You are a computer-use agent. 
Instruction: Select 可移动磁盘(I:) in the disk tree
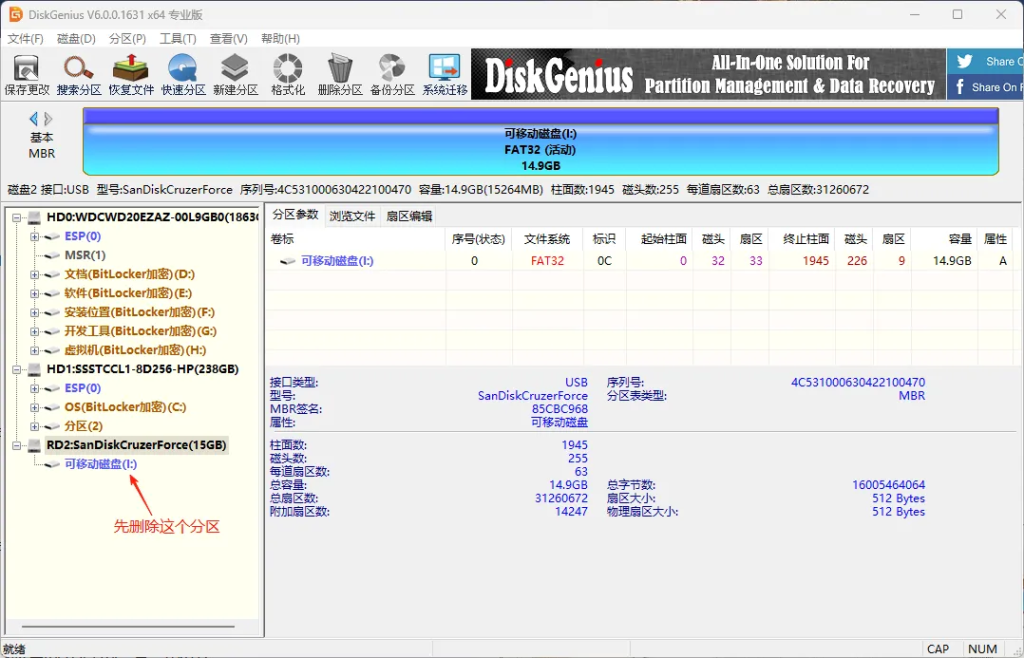[x=100, y=464]
